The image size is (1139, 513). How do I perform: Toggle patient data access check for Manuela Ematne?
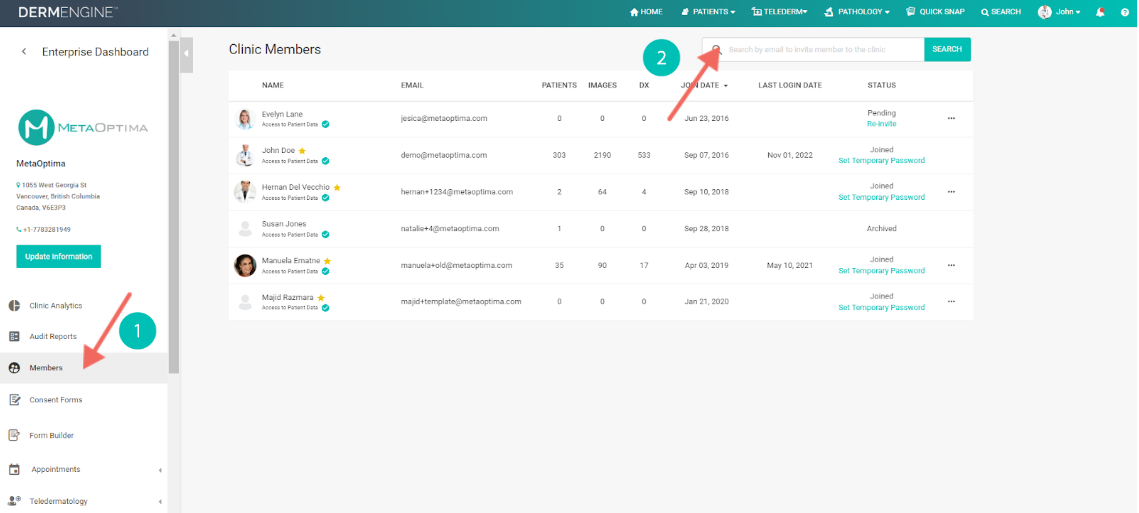(325, 271)
